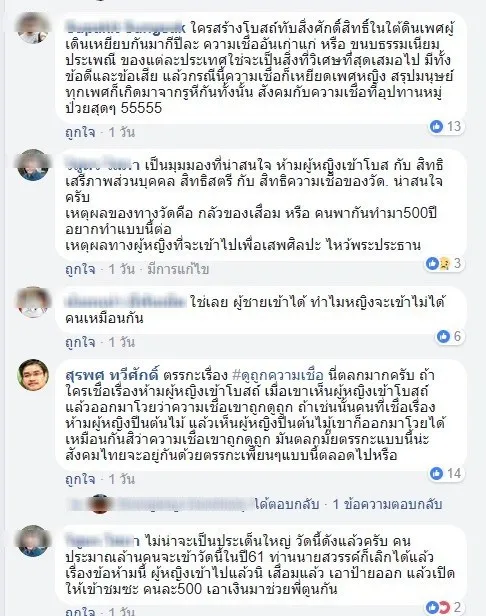Open สุรพศ ทวีศักดิ์ profile picture
Image resolution: width=486 pixels, height=616 pixels.
pos(33,375)
